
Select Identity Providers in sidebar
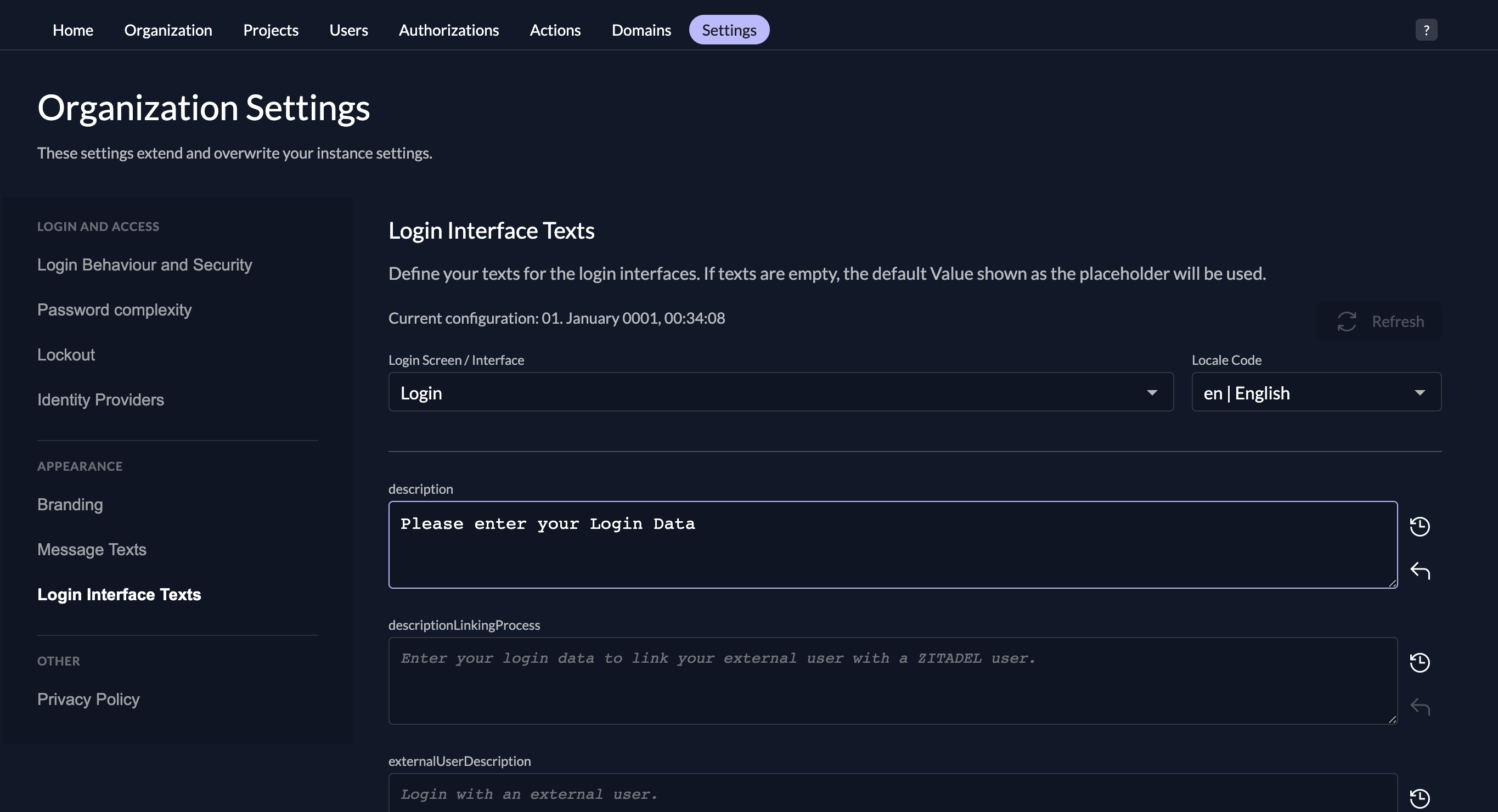click(x=100, y=400)
